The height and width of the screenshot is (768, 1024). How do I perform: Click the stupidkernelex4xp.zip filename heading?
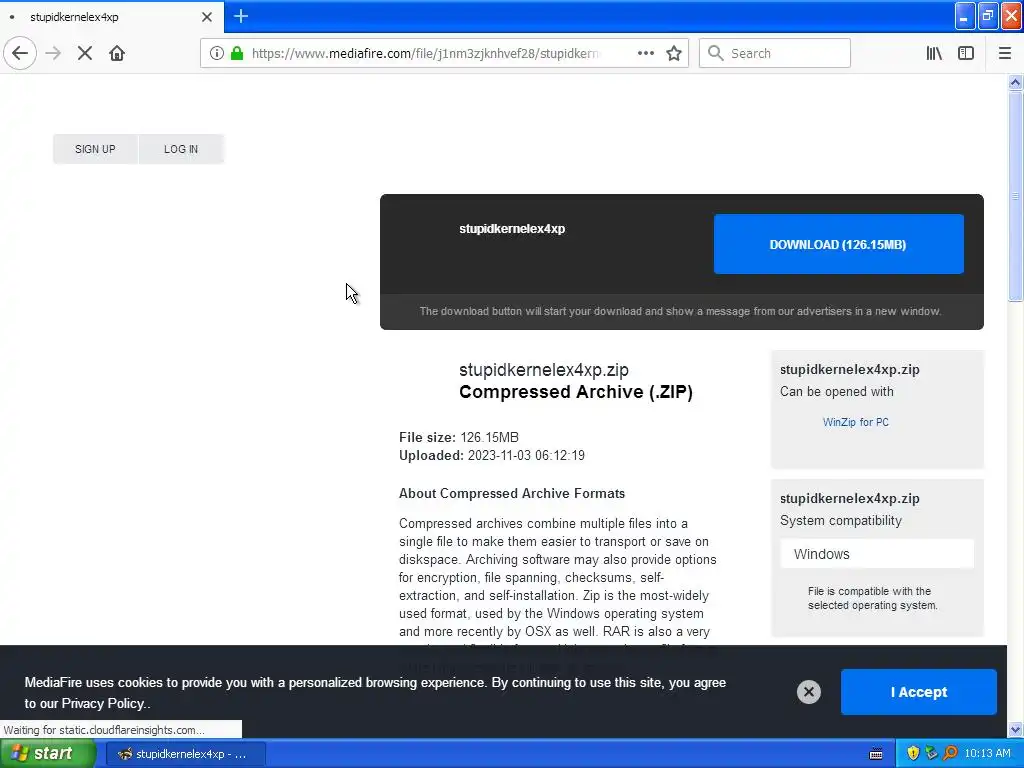coord(544,370)
